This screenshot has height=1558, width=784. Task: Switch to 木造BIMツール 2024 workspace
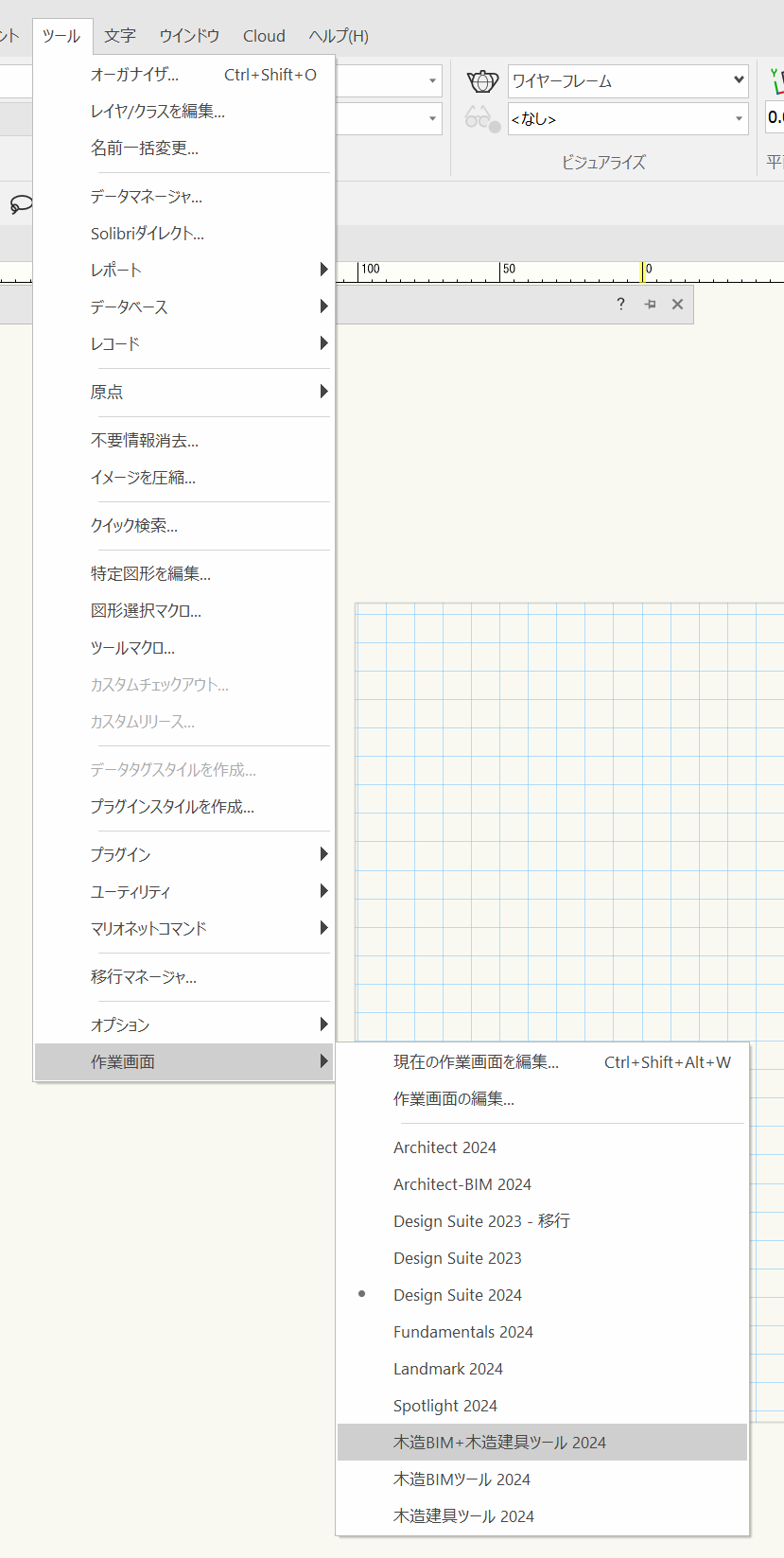tap(542, 1479)
